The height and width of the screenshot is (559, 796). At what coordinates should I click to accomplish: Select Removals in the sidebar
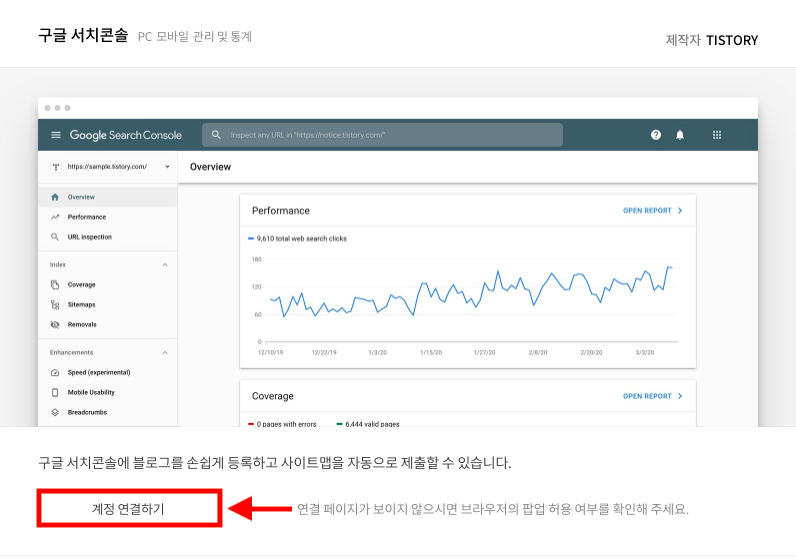(x=108, y=324)
